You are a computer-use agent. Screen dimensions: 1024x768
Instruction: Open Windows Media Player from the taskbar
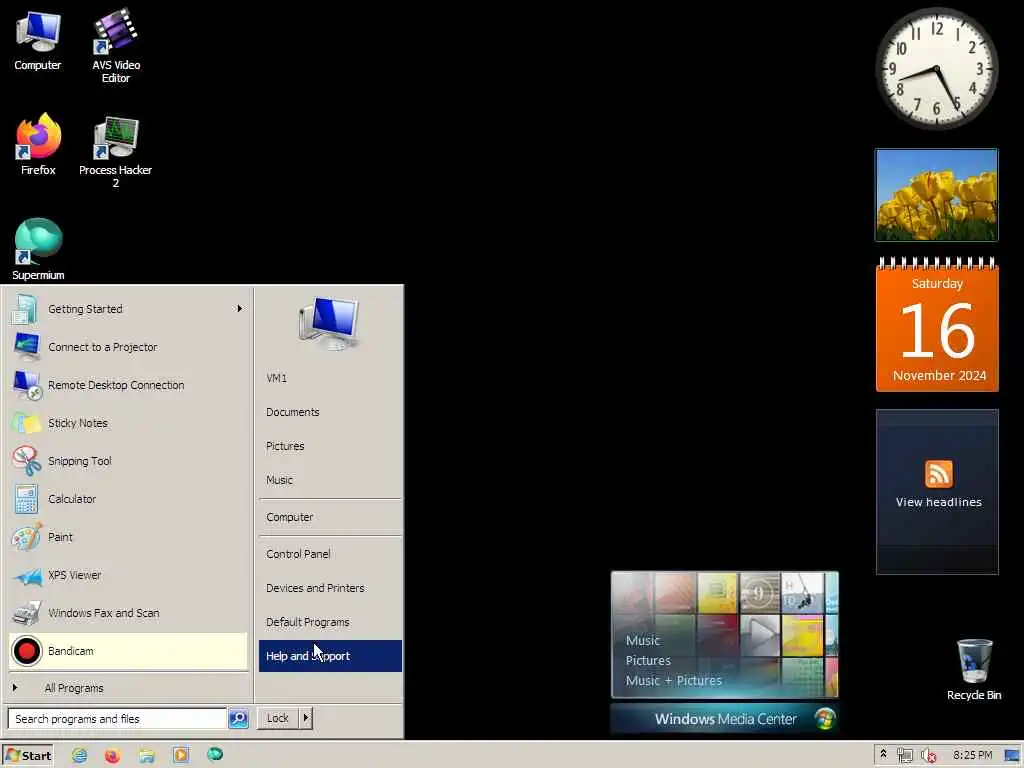point(181,755)
